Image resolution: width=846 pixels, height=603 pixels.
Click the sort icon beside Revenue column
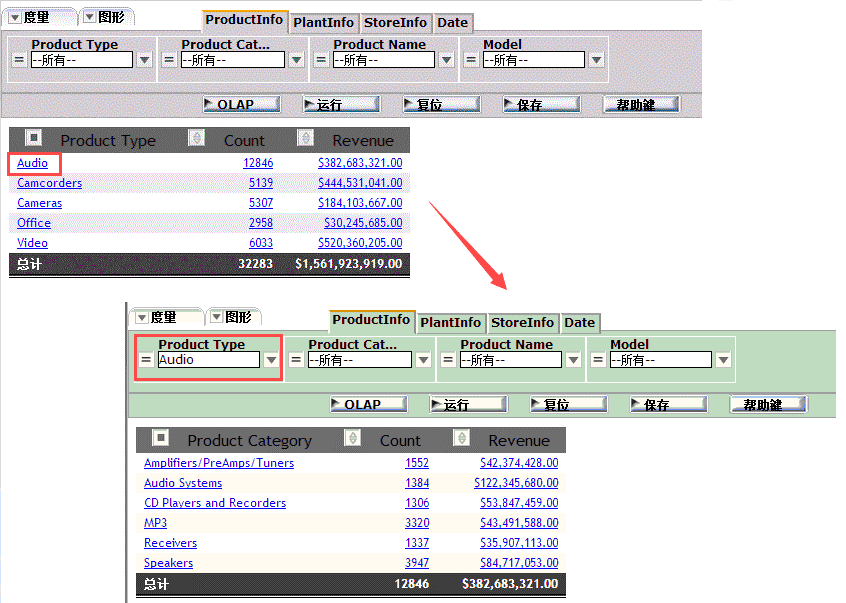coord(305,139)
